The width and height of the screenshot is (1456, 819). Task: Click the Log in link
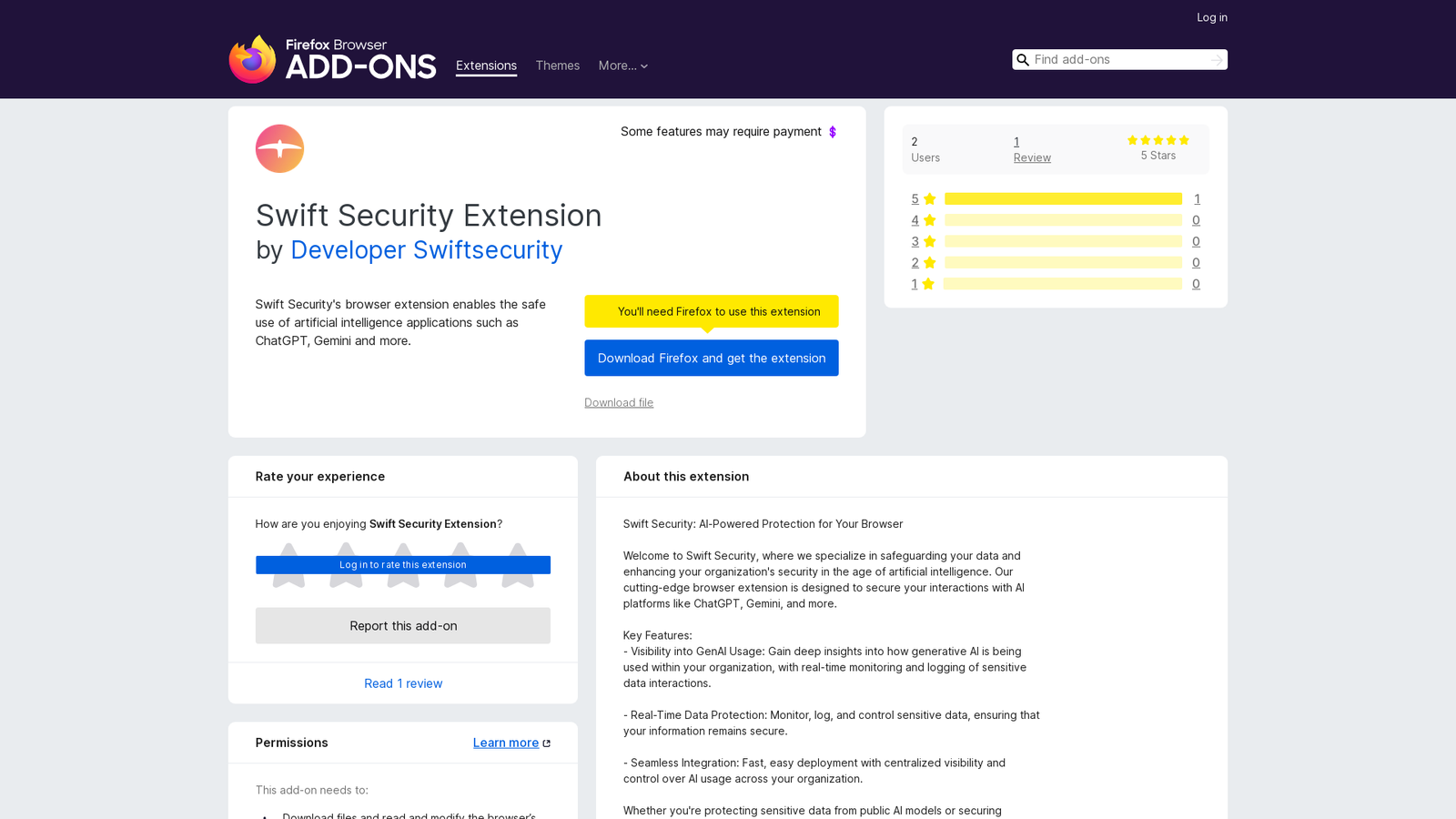(1211, 17)
